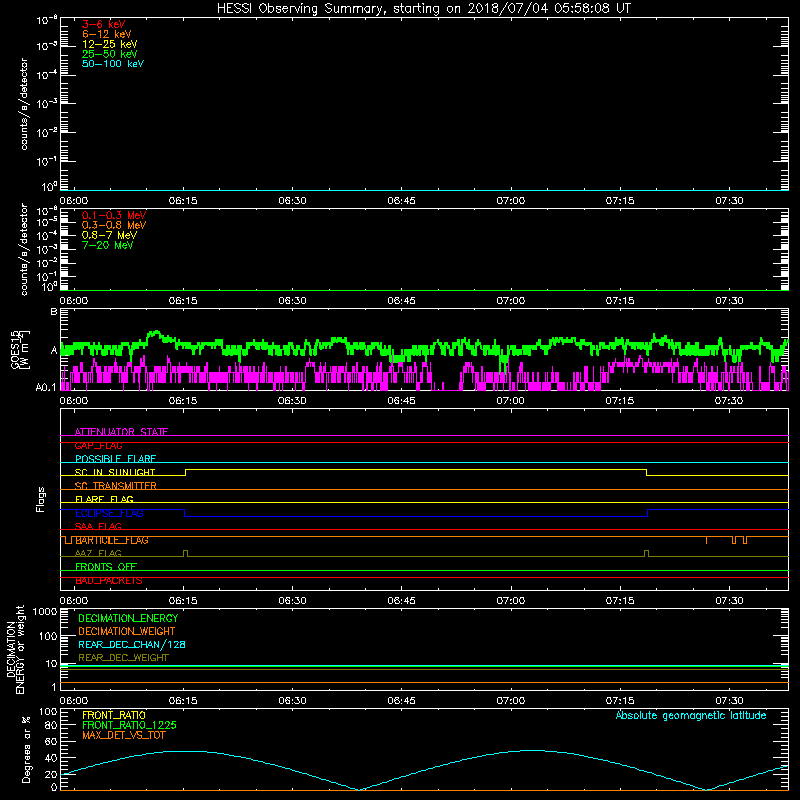
Task: Click the 1000 tick label on decimation axis
Action: point(44,612)
